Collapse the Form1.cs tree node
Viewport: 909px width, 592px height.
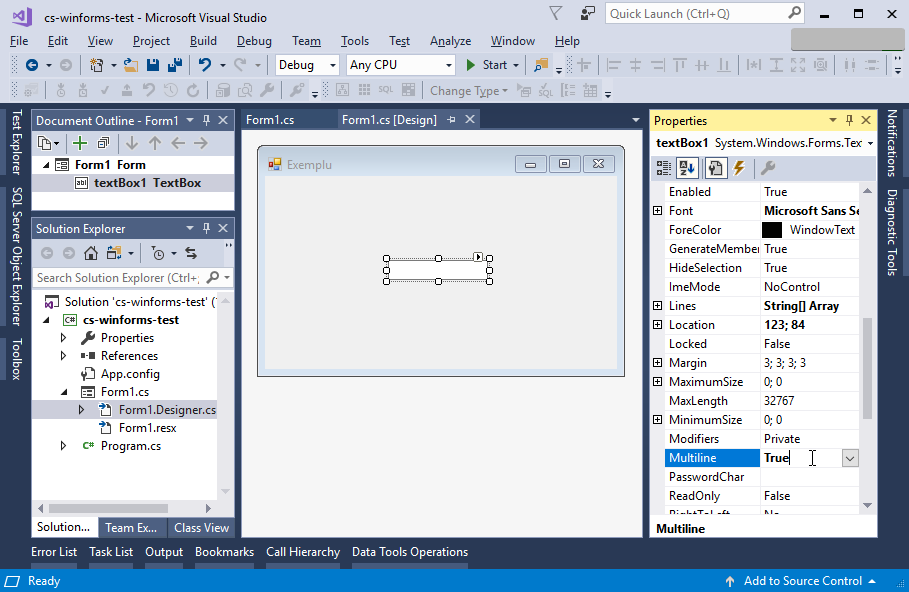64,392
